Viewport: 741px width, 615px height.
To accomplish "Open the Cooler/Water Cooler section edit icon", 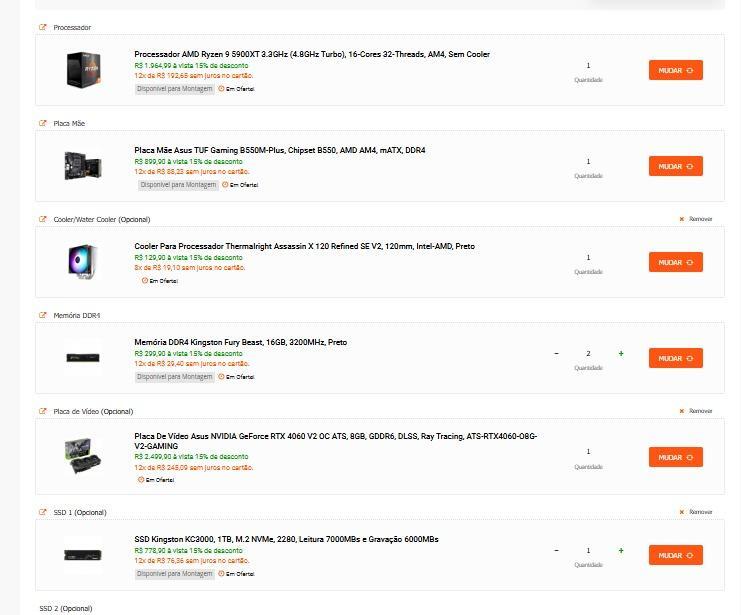I will [43, 219].
